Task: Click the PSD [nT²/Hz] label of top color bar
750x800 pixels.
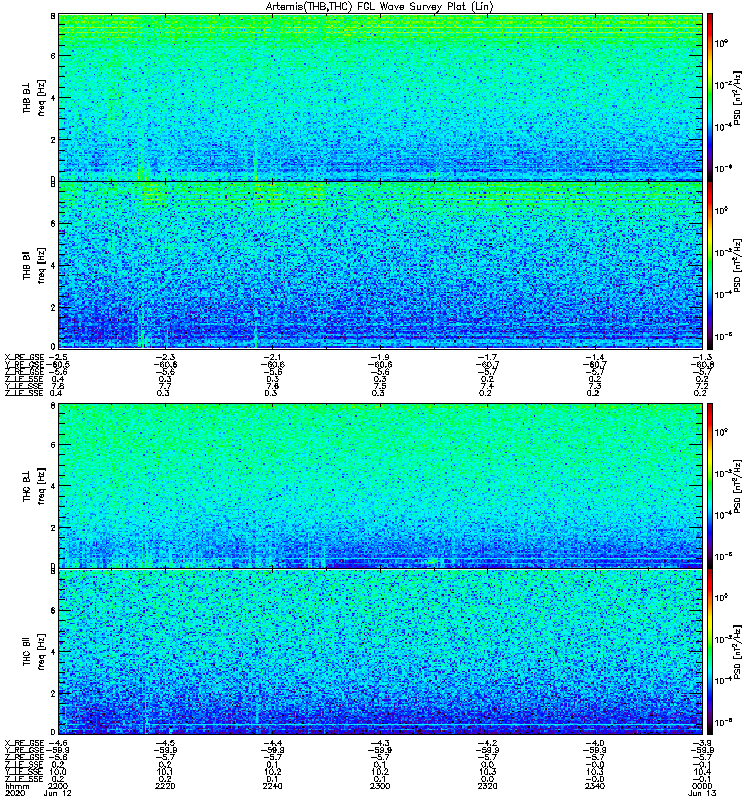Action: [737, 97]
